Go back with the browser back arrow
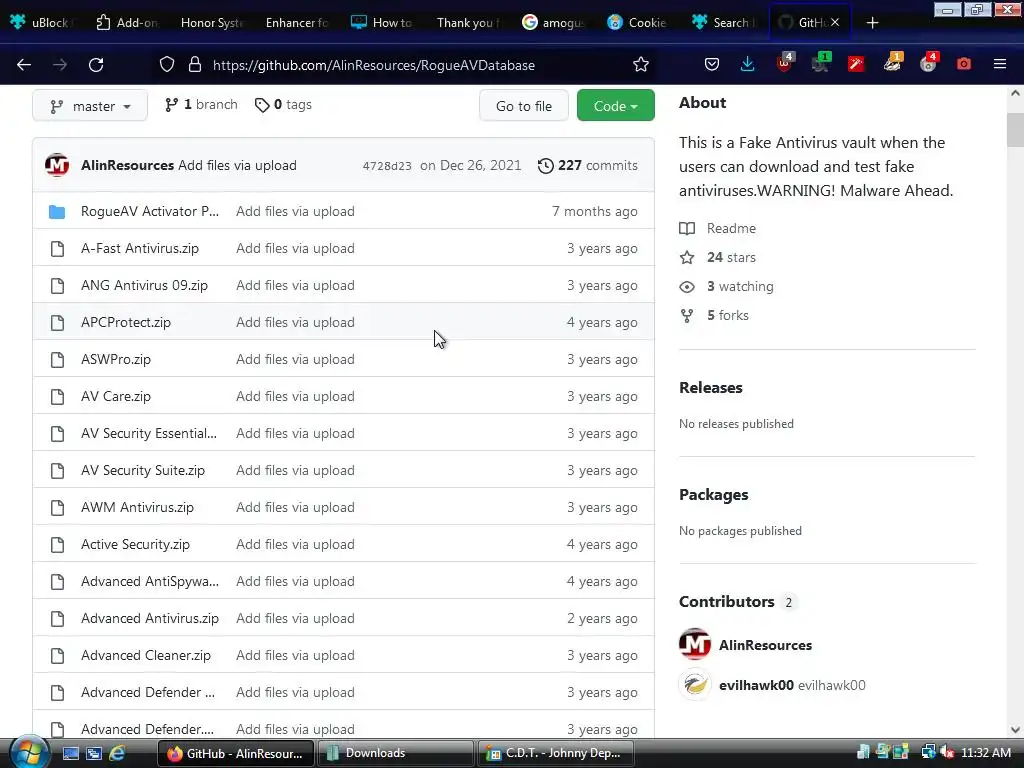The height and width of the screenshot is (768, 1024). click(24, 65)
